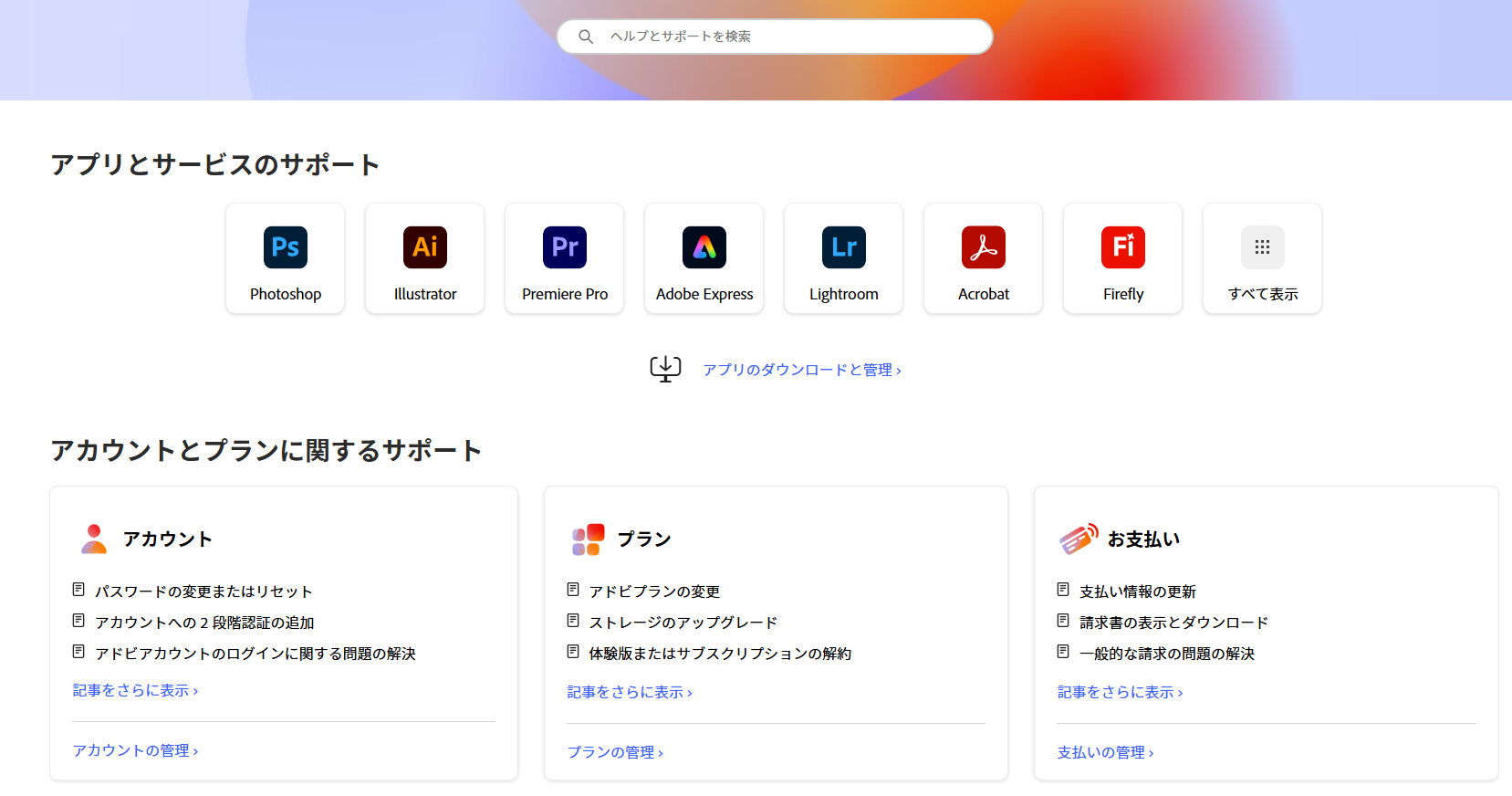Screen dimensions: 1512x796
Task: Open the Firefly support tile
Action: (1123, 258)
